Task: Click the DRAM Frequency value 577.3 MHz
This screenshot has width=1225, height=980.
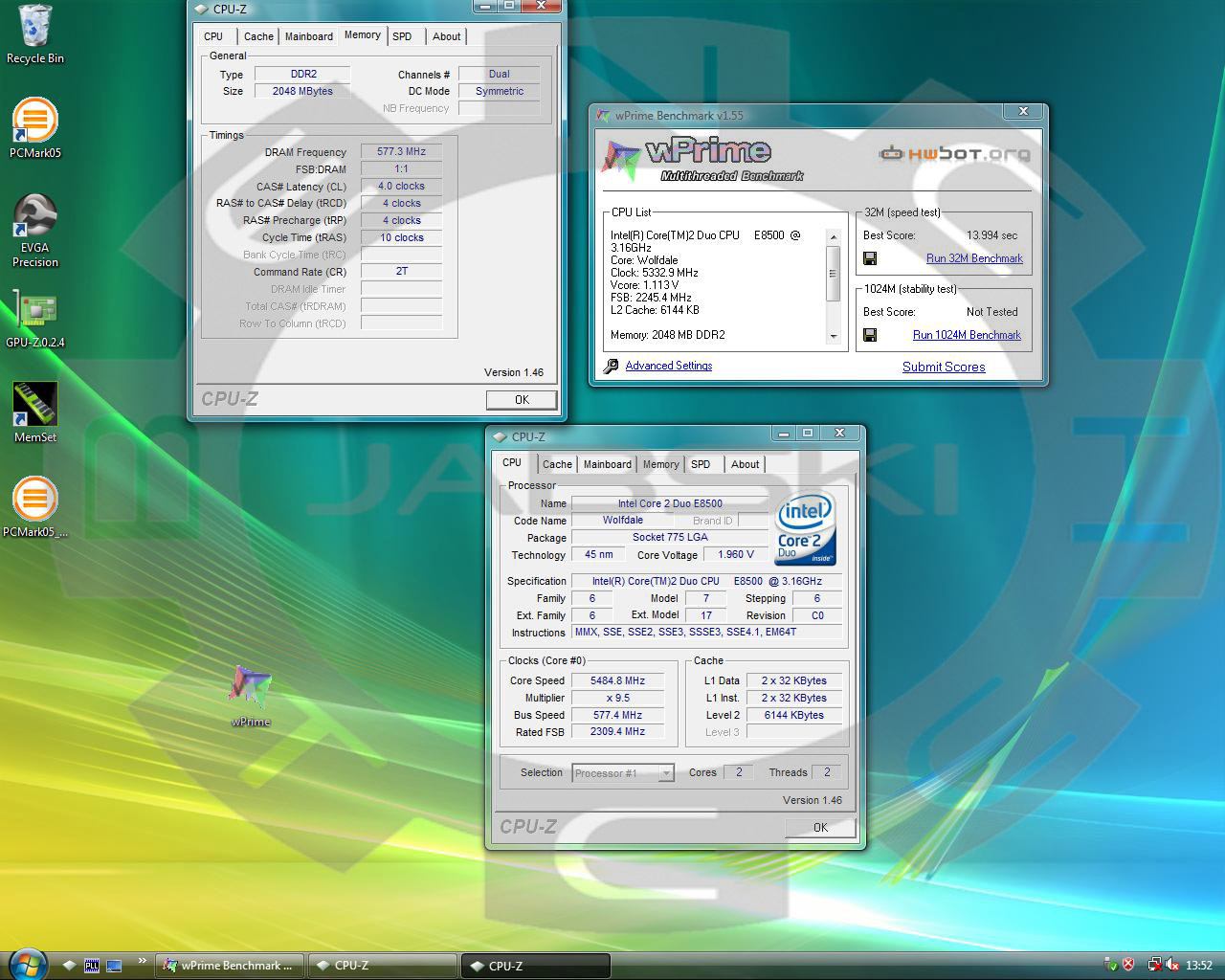Action: [x=401, y=151]
